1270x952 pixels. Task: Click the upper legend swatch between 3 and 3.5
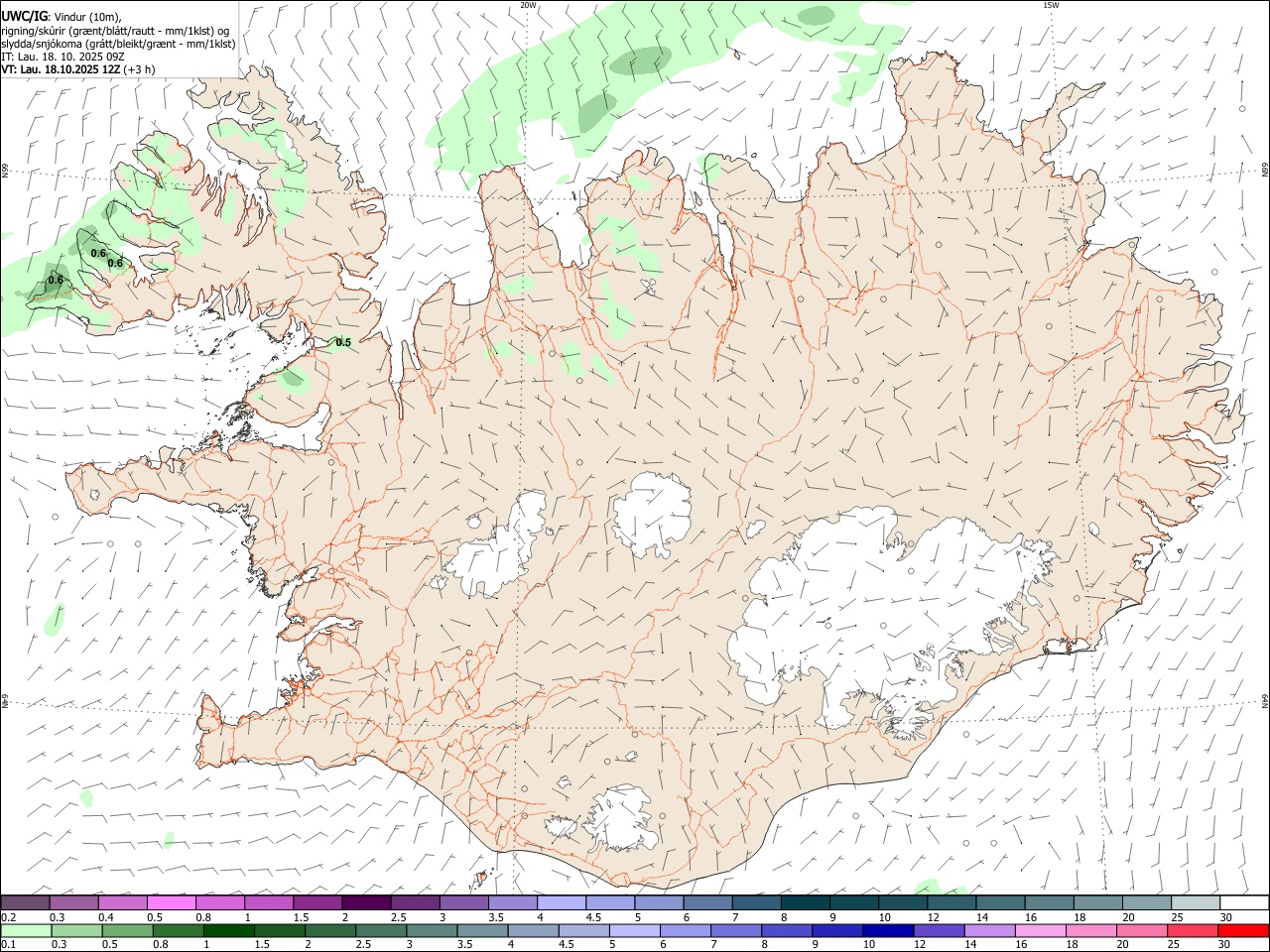click(x=463, y=902)
